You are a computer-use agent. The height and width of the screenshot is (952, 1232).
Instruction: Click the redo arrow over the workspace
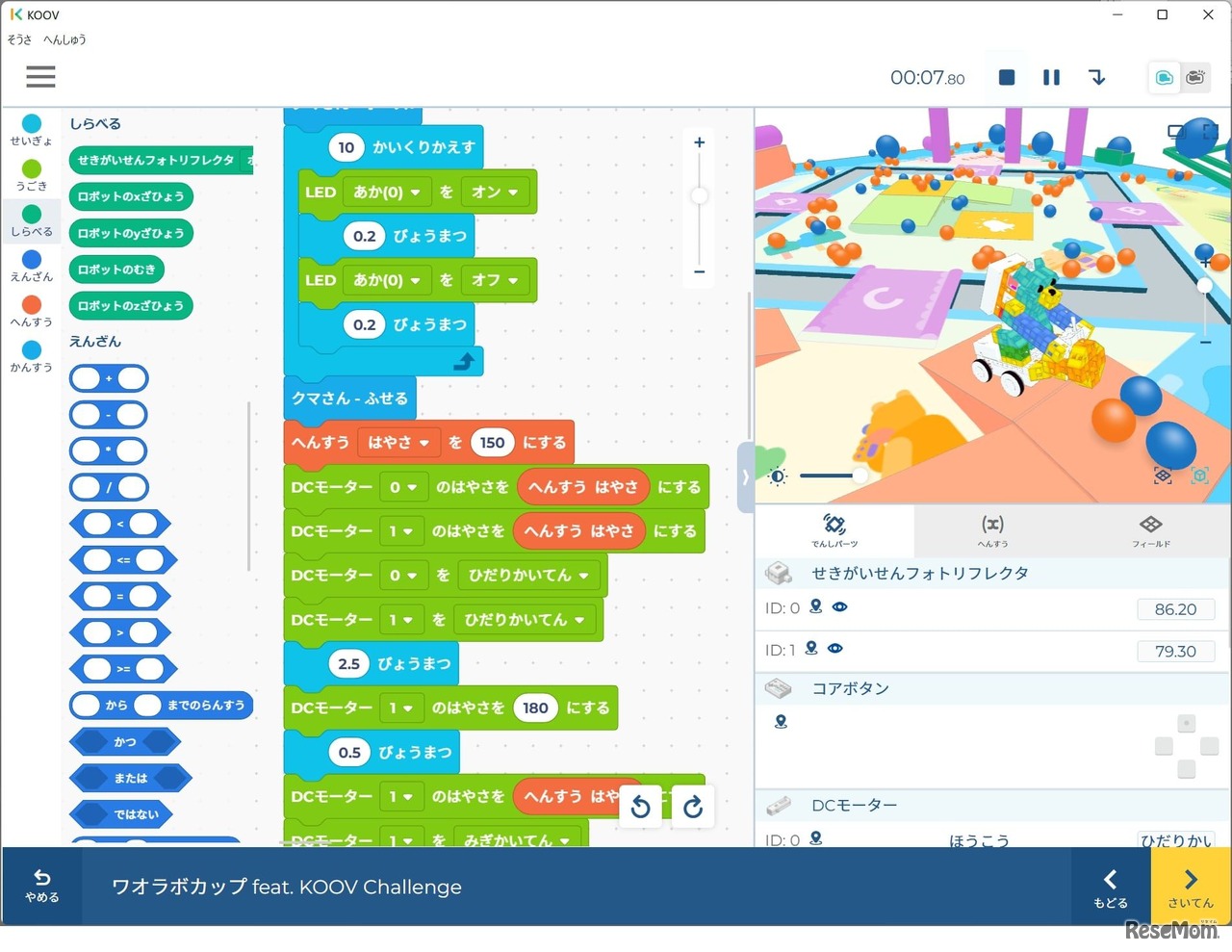tap(692, 807)
